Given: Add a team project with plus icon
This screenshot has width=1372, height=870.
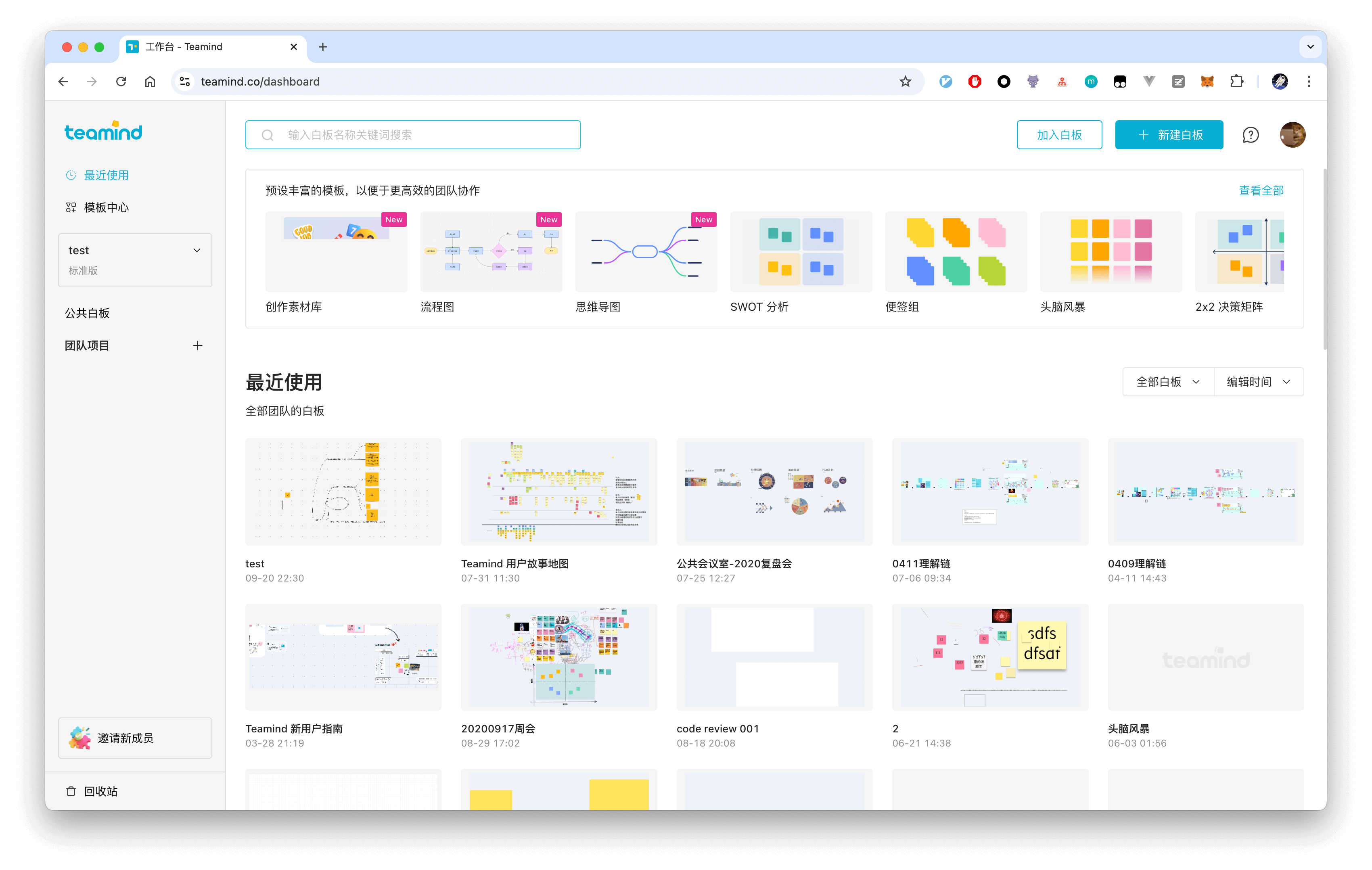Looking at the screenshot, I should coord(197,345).
